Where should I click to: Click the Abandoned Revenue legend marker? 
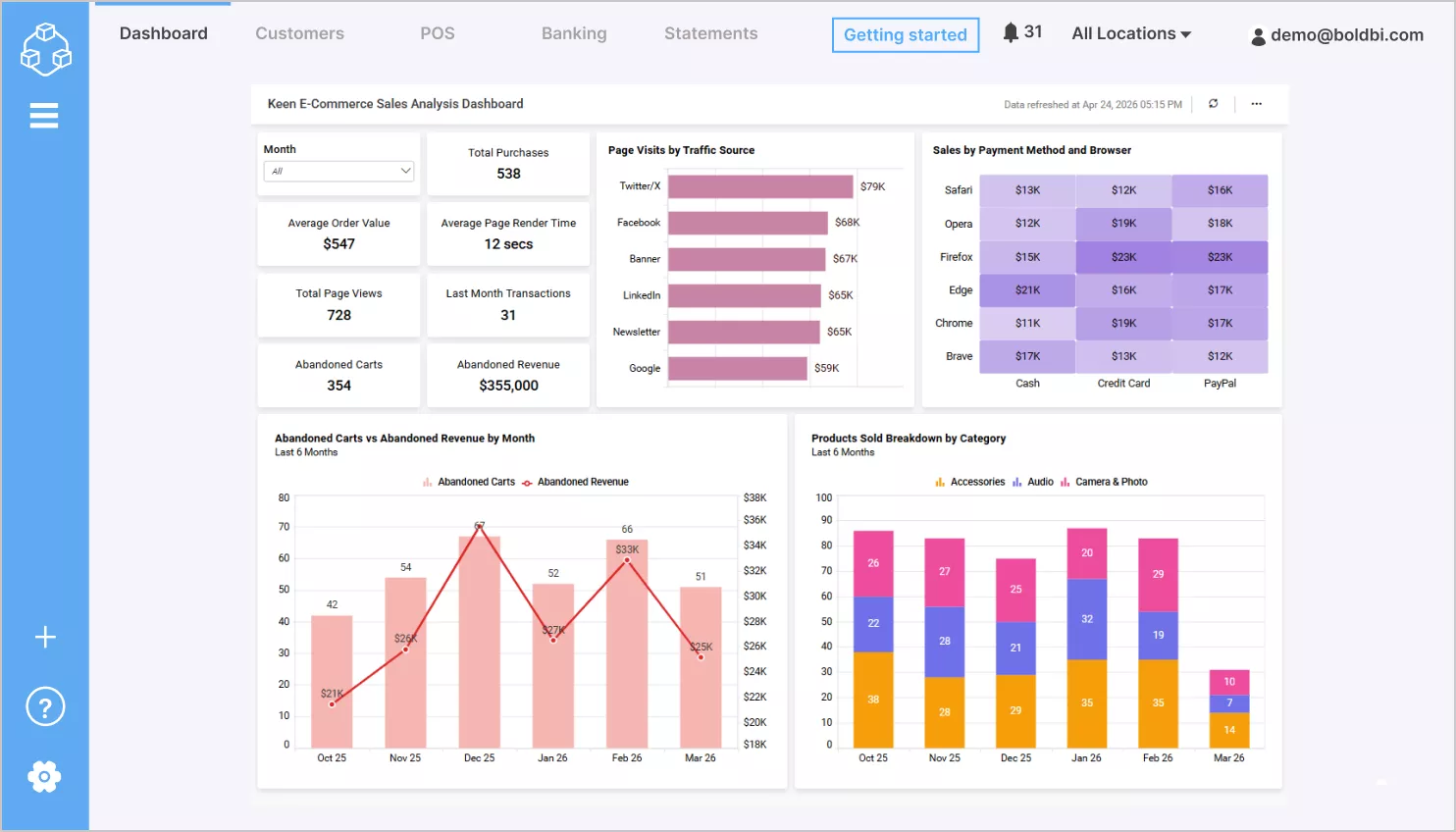(527, 482)
